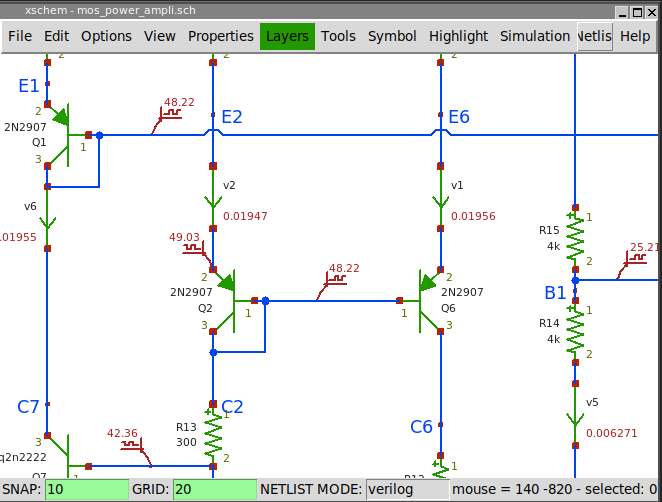The image size is (662, 502).
Task: Open the Symbol menu dropdown
Action: click(392, 36)
